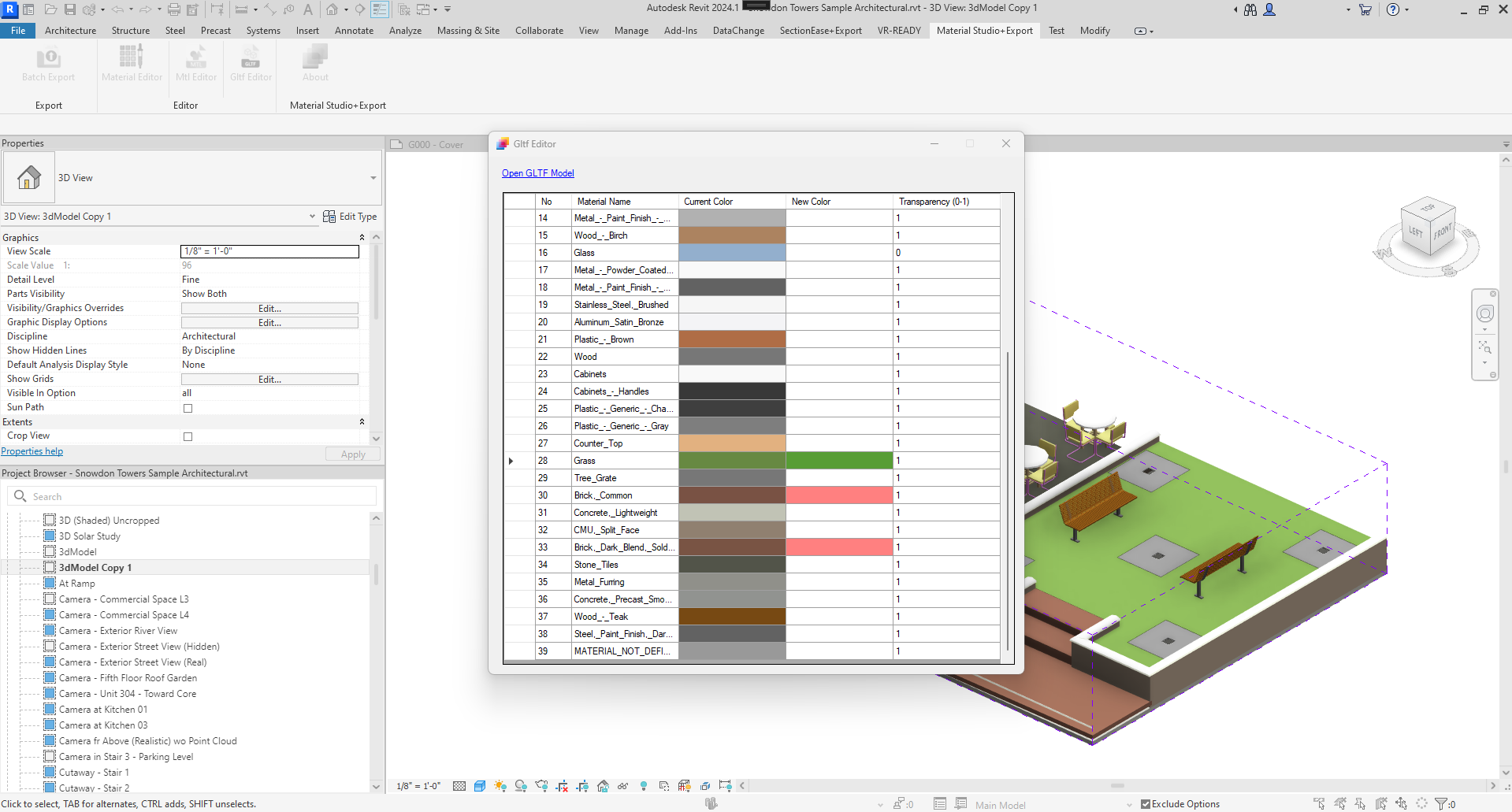
Task: Click the Lock 3D View house icon
Action: click(603, 786)
